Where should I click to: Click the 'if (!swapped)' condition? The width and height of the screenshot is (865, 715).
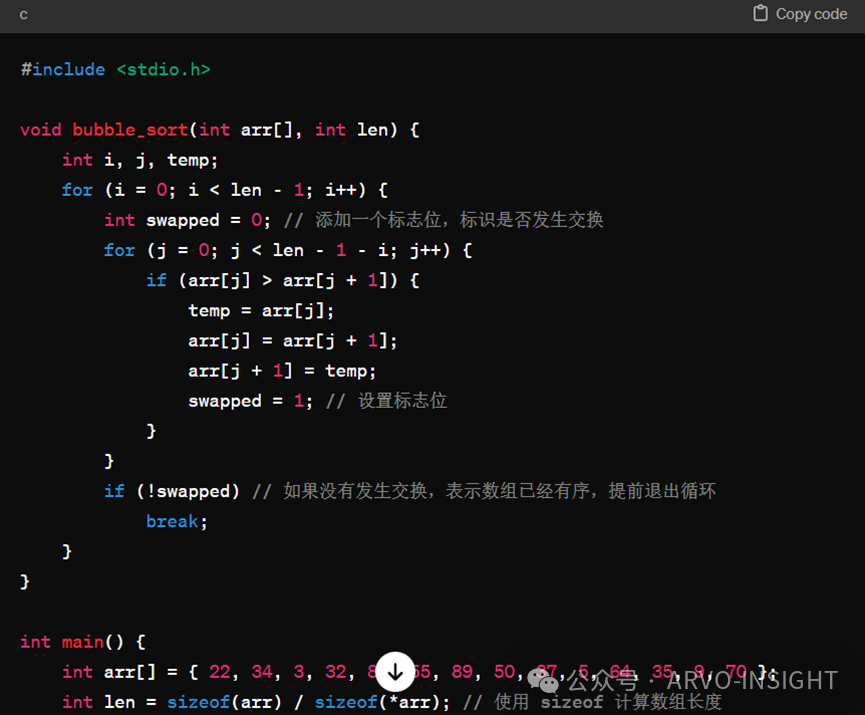click(x=172, y=491)
